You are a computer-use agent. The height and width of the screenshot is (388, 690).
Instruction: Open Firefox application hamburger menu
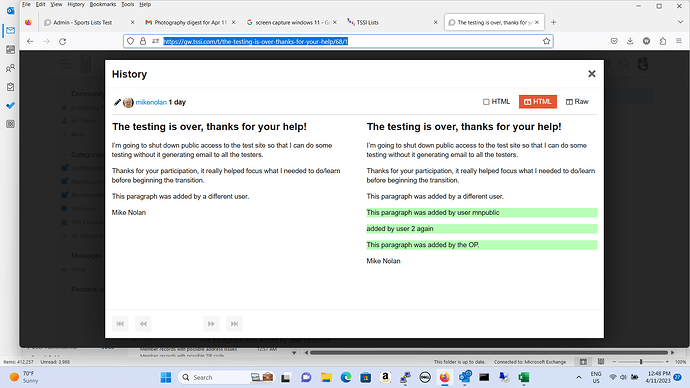679,41
